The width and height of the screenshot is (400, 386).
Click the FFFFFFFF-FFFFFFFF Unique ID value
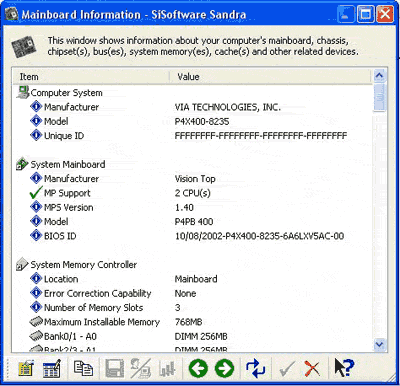pyautogui.click(x=261, y=136)
